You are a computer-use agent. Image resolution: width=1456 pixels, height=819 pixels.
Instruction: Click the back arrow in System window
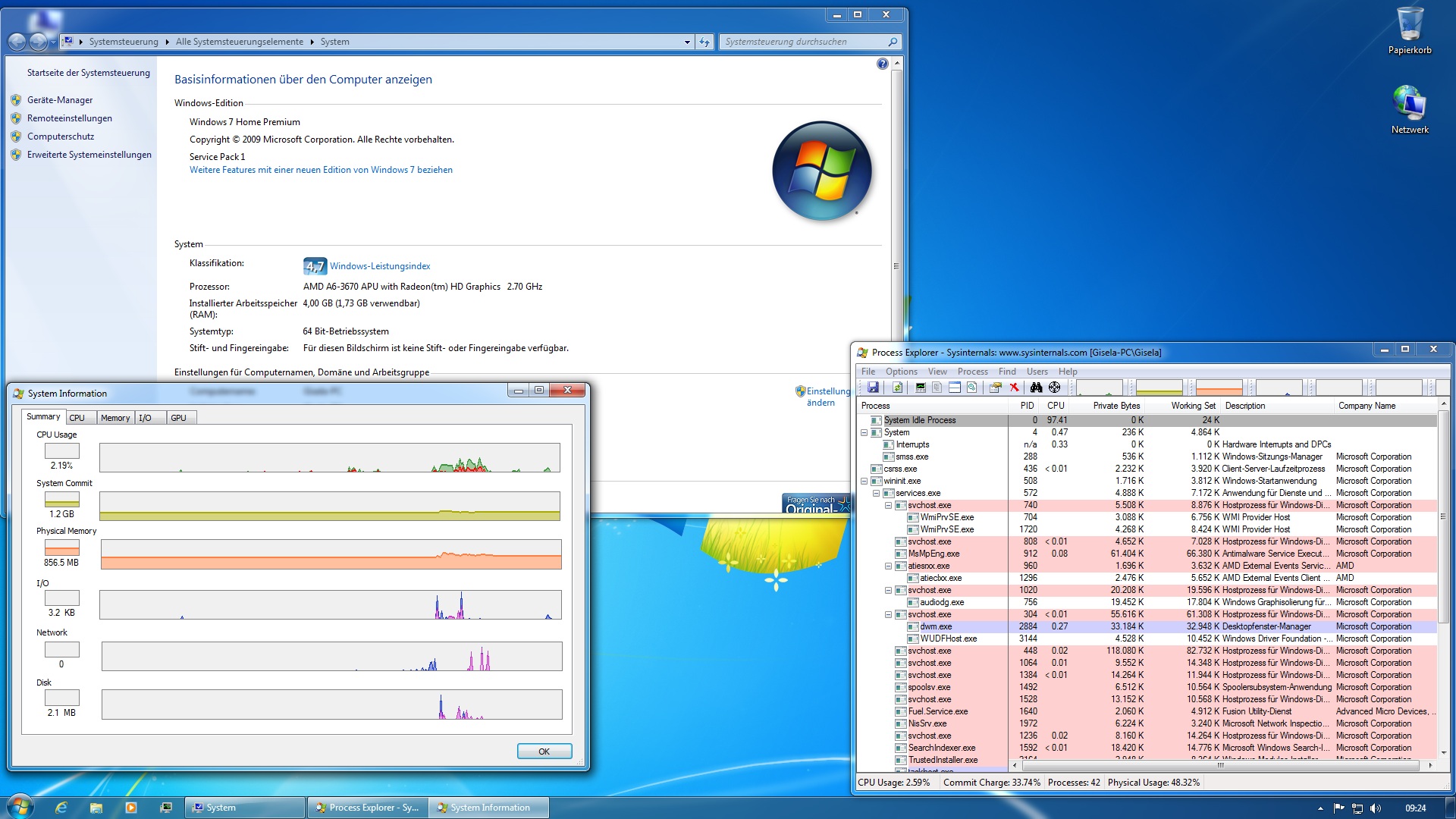point(17,42)
